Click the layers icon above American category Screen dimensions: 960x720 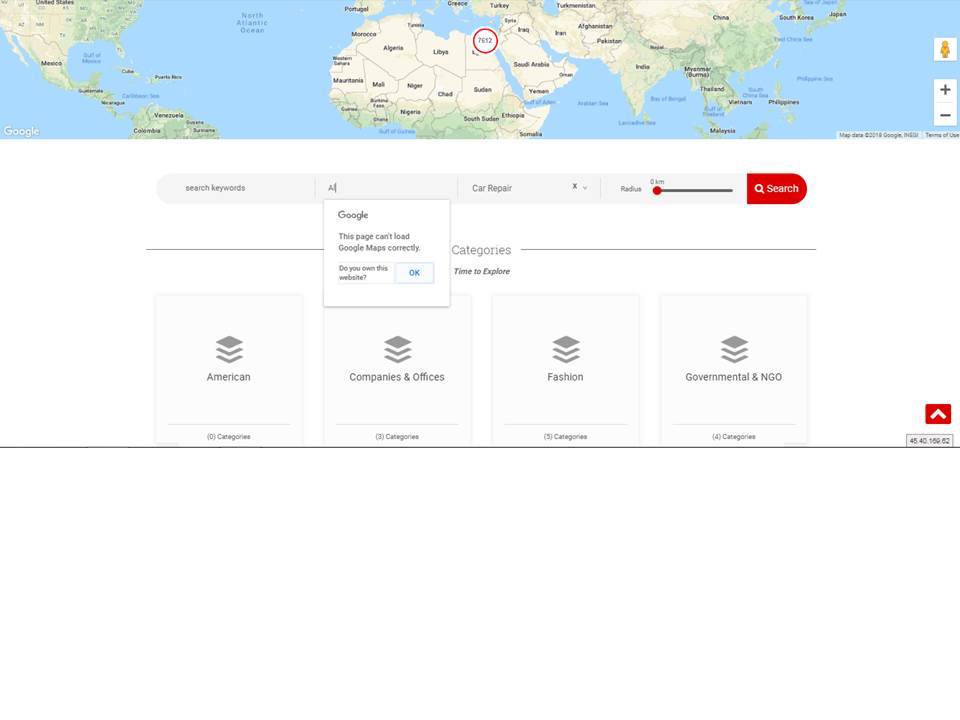coord(229,350)
